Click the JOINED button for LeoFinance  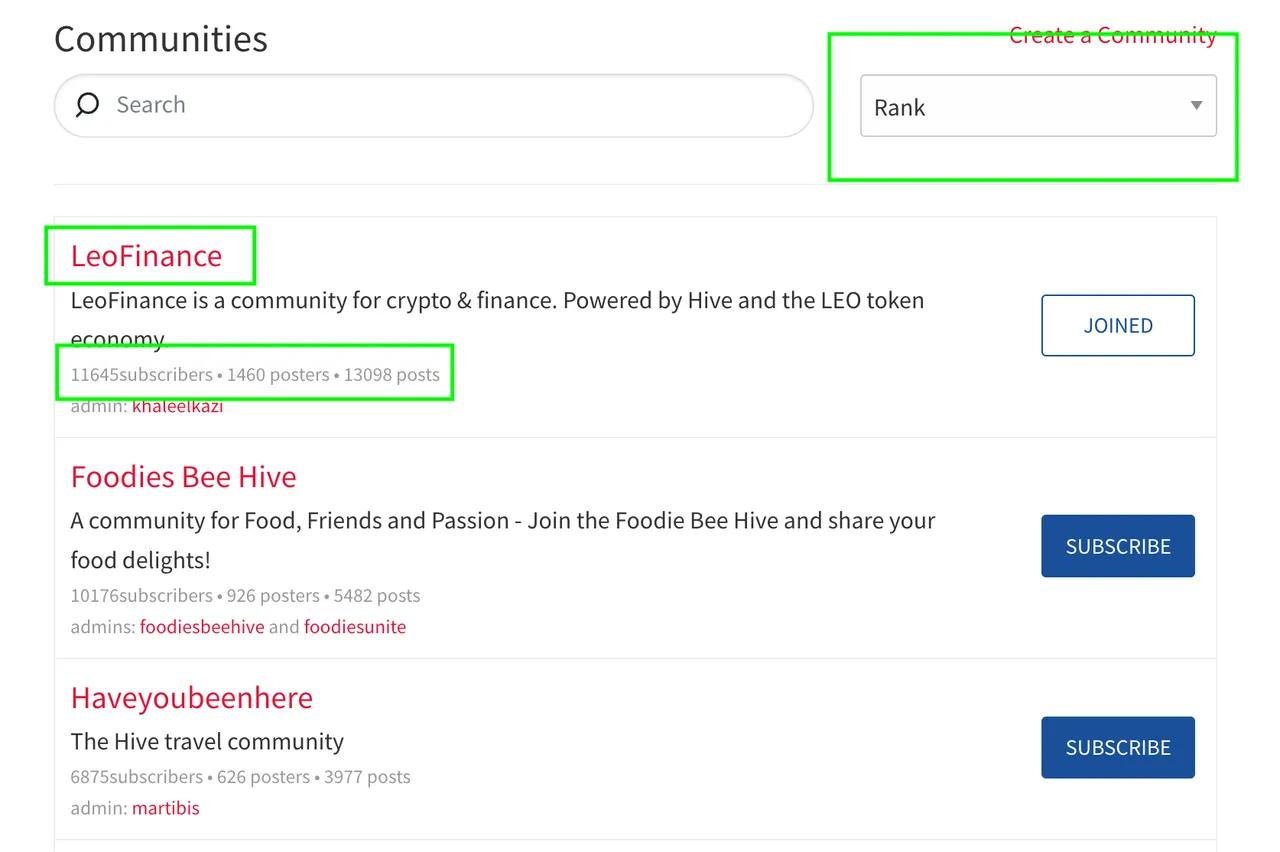(x=1118, y=326)
